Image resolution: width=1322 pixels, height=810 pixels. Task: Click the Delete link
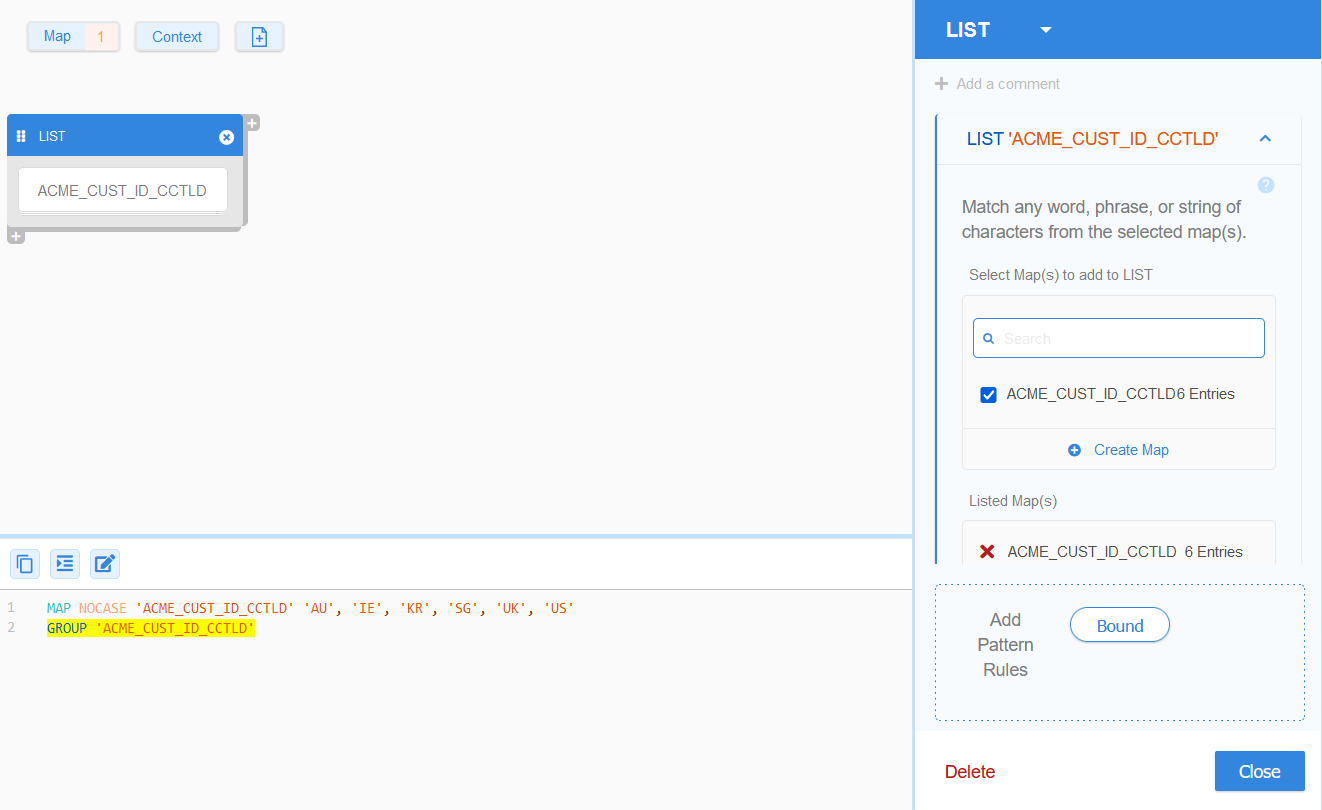970,772
